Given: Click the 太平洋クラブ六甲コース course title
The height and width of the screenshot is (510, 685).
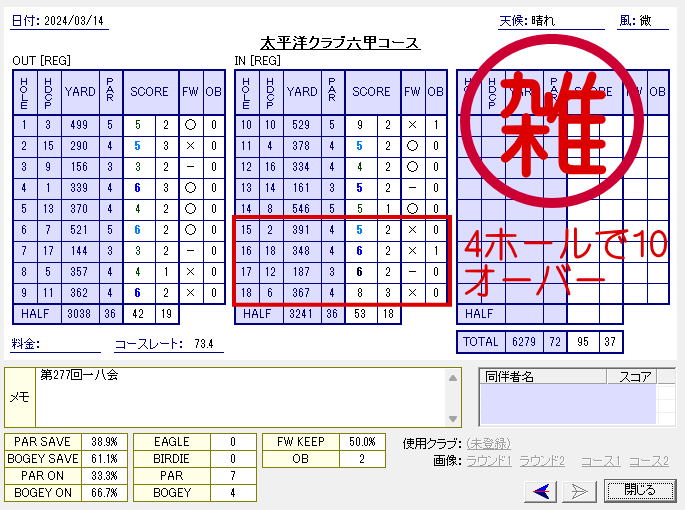Looking at the screenshot, I should click(340, 43).
